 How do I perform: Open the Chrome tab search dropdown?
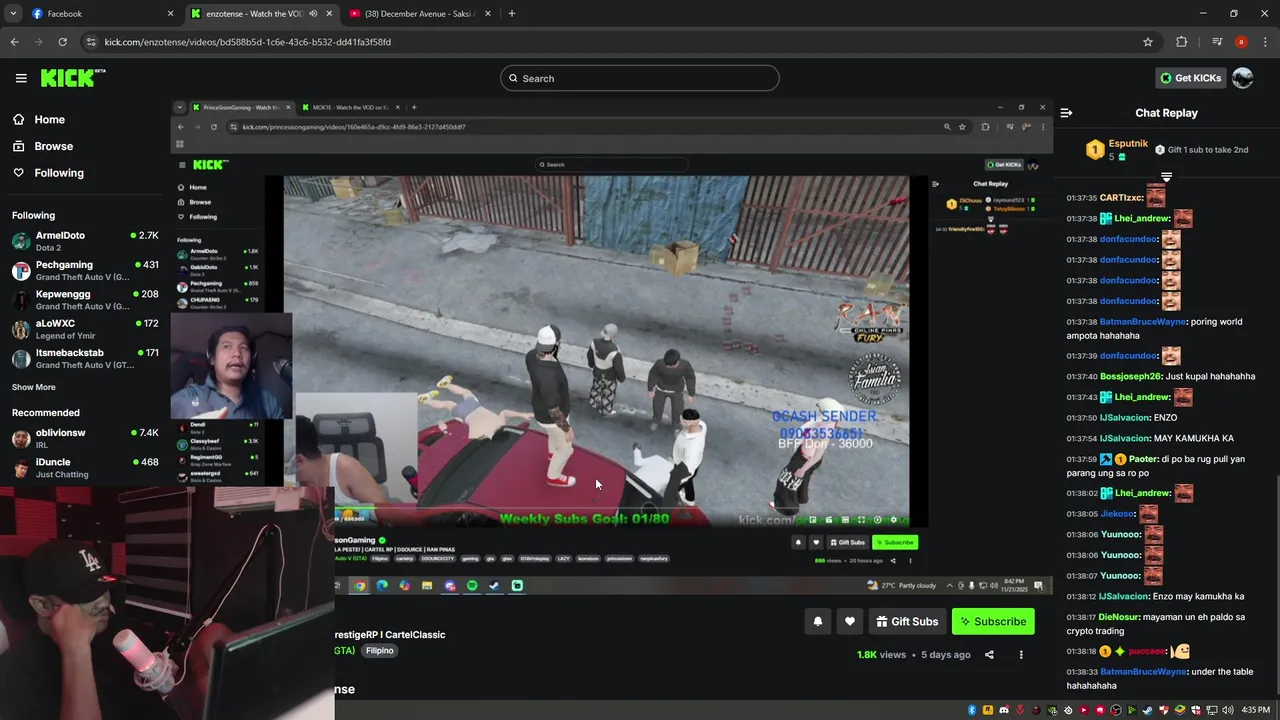(13, 14)
